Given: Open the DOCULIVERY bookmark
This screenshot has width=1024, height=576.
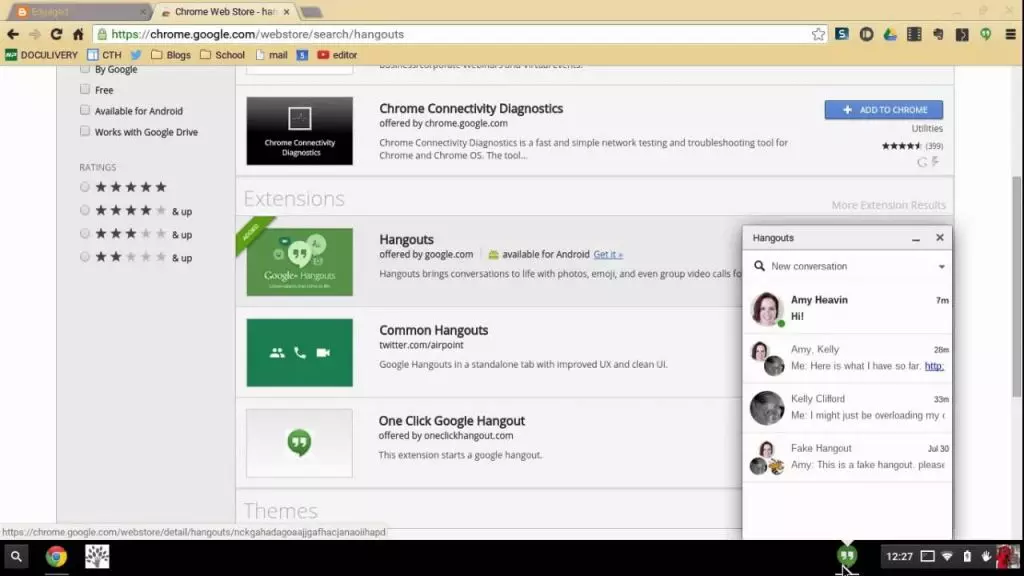Looking at the screenshot, I should (x=41, y=55).
